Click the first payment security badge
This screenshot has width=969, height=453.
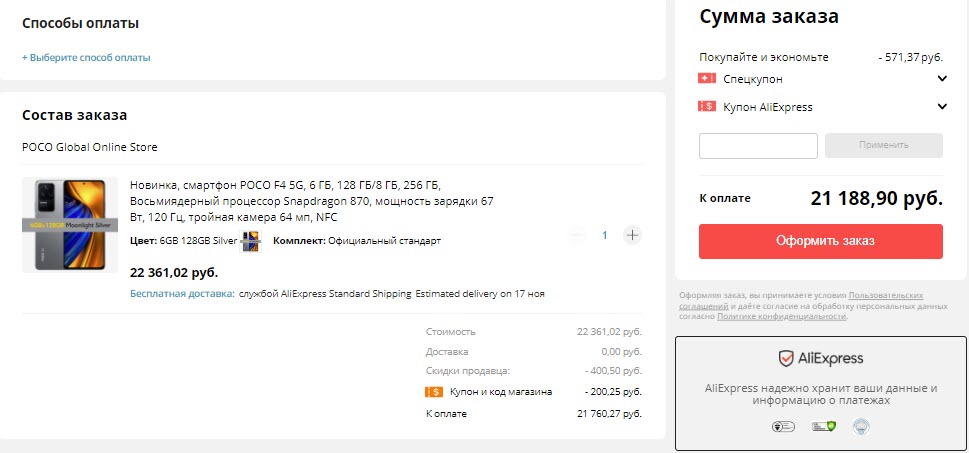point(784,427)
